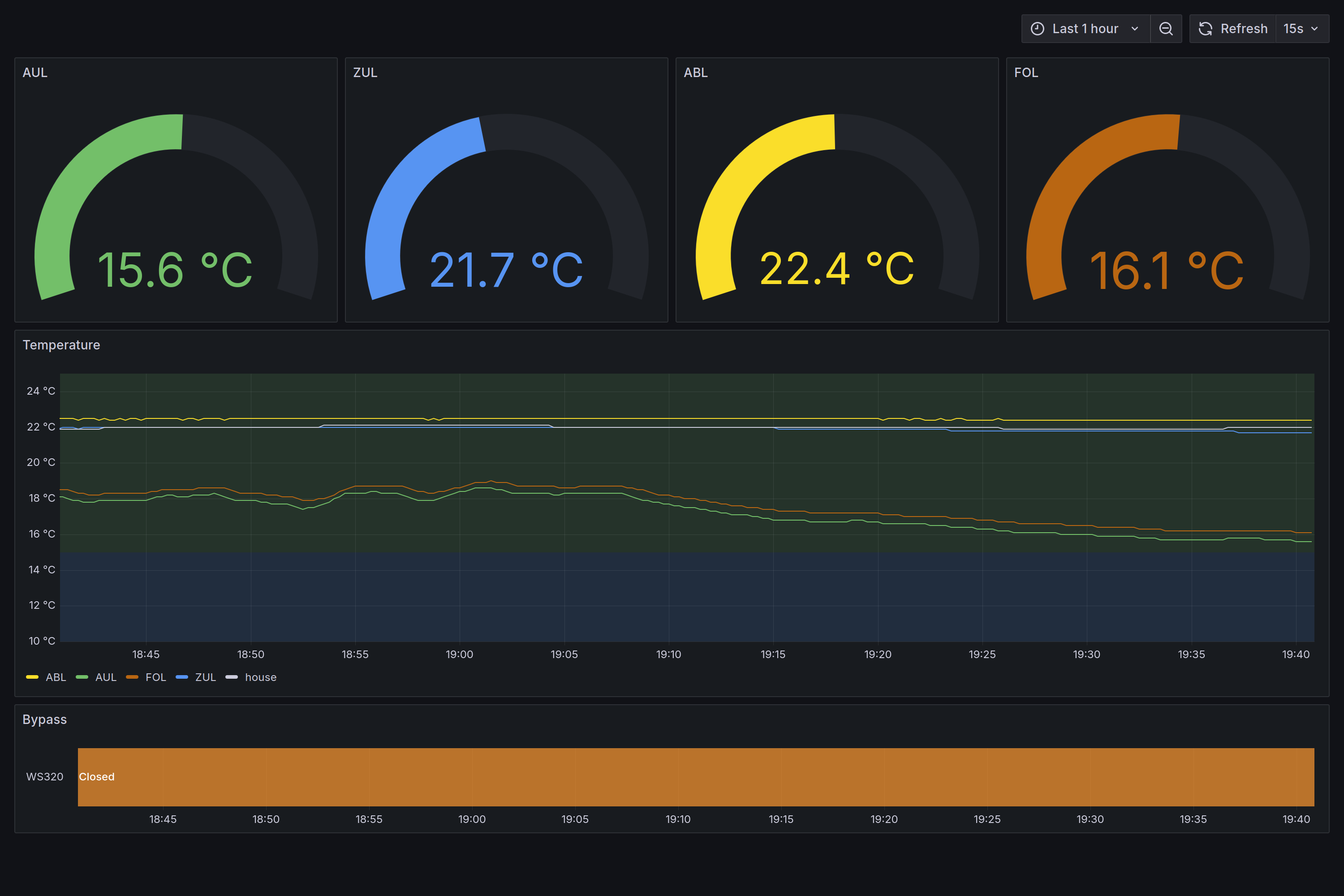Click the Bypass panel title
1344x896 pixels.
[44, 719]
